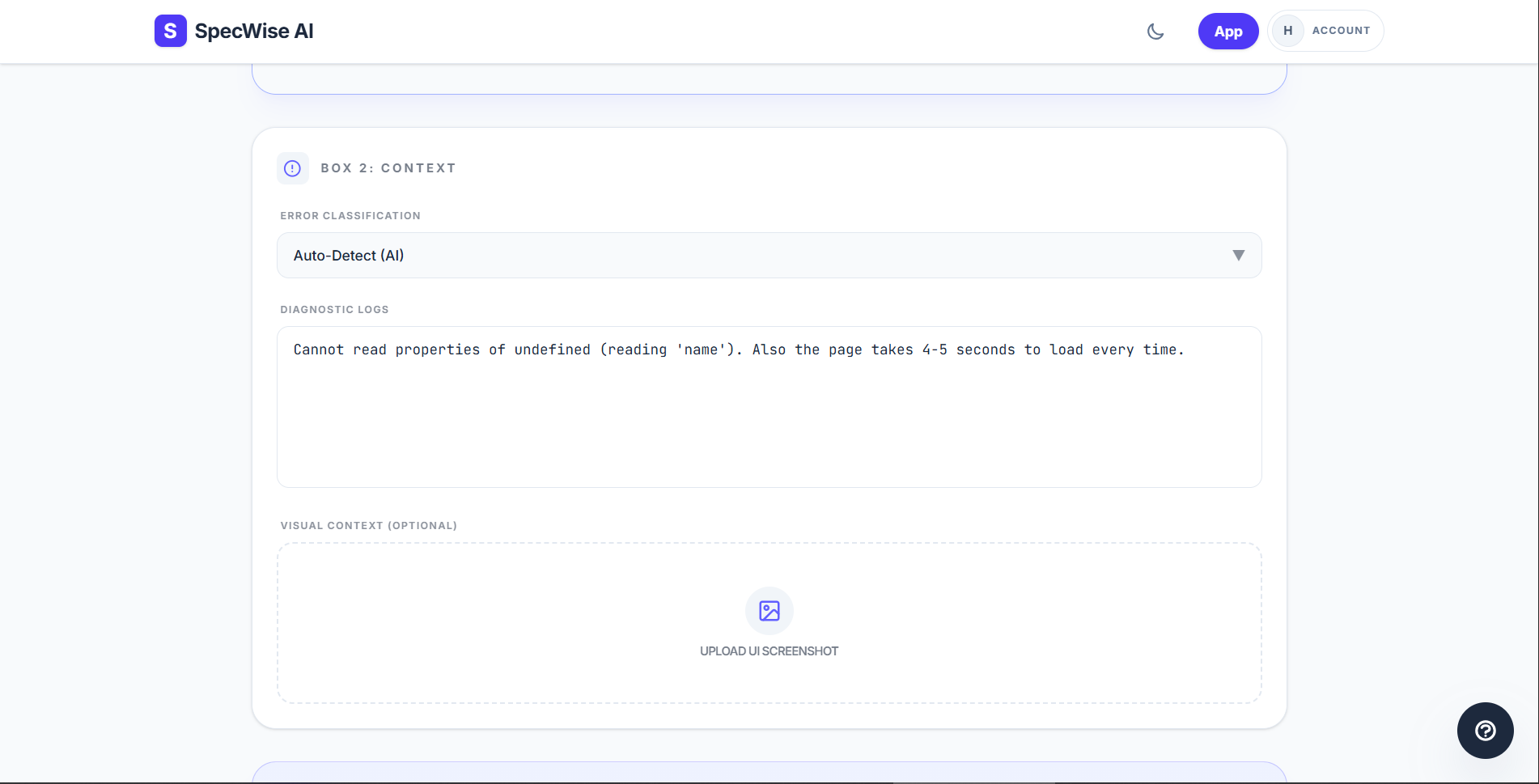
Task: Open the App button
Action: pos(1227,32)
